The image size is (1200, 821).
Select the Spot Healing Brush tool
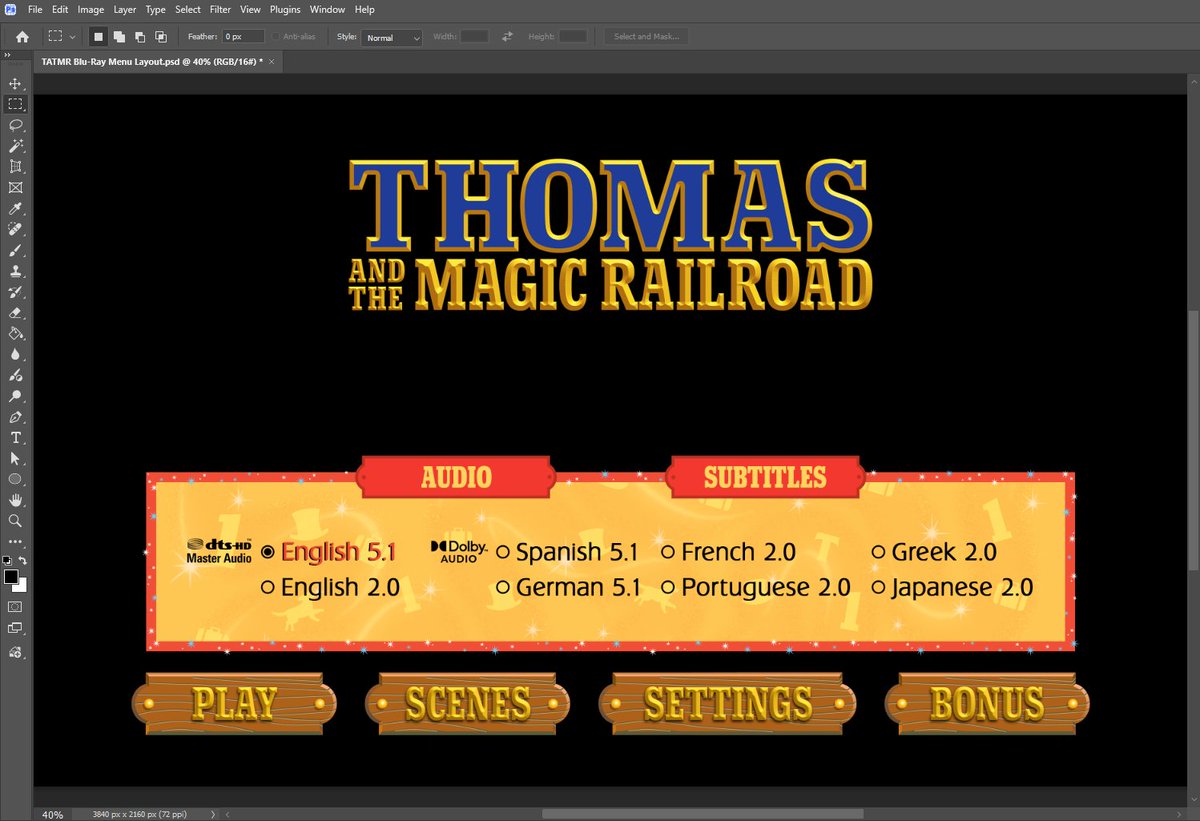[x=15, y=229]
